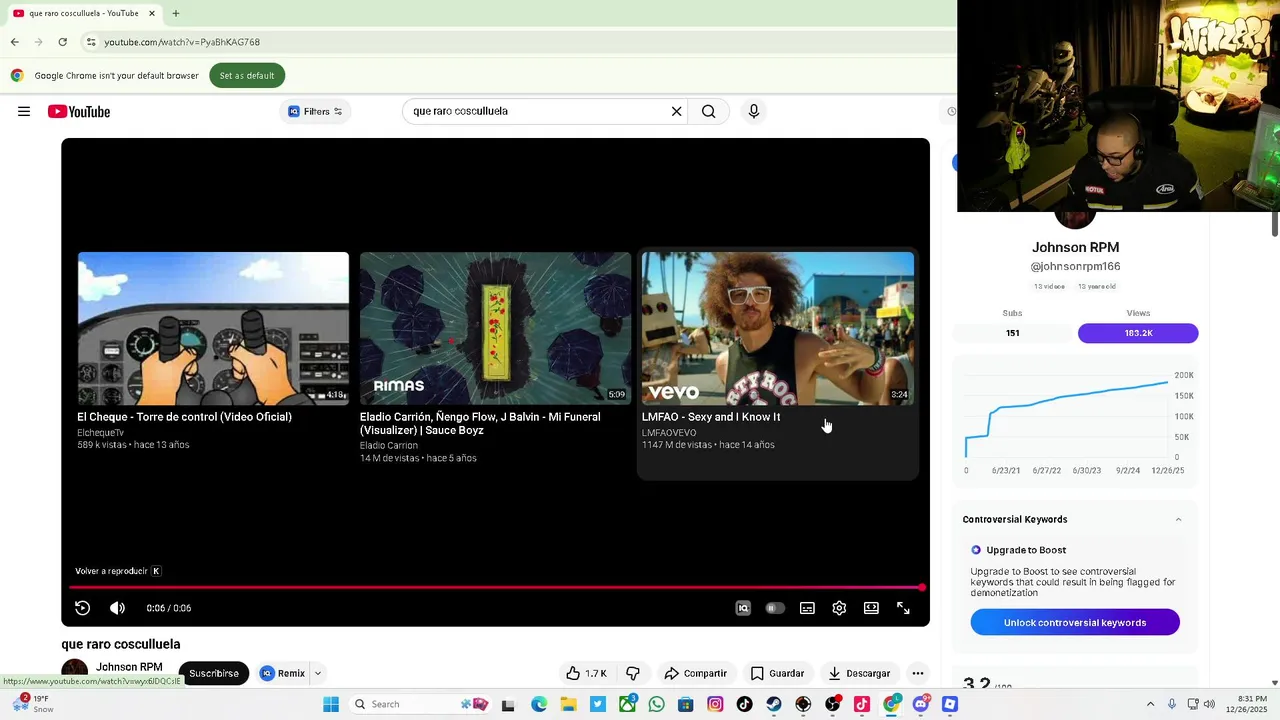Click the magnifier search button
Viewport: 1280px width, 720px height.
tap(708, 111)
